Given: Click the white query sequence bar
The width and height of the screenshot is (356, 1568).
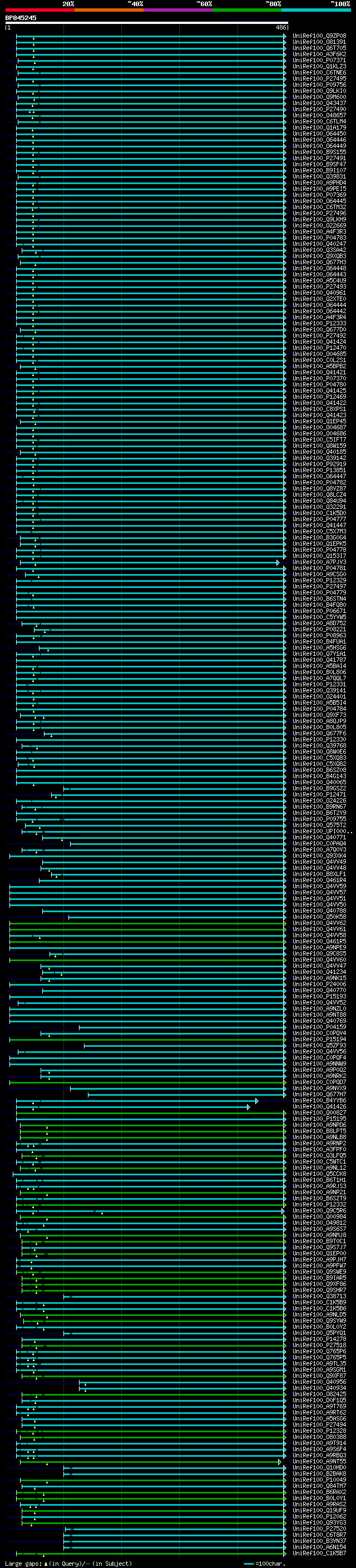Looking at the screenshot, I should pos(147,22).
